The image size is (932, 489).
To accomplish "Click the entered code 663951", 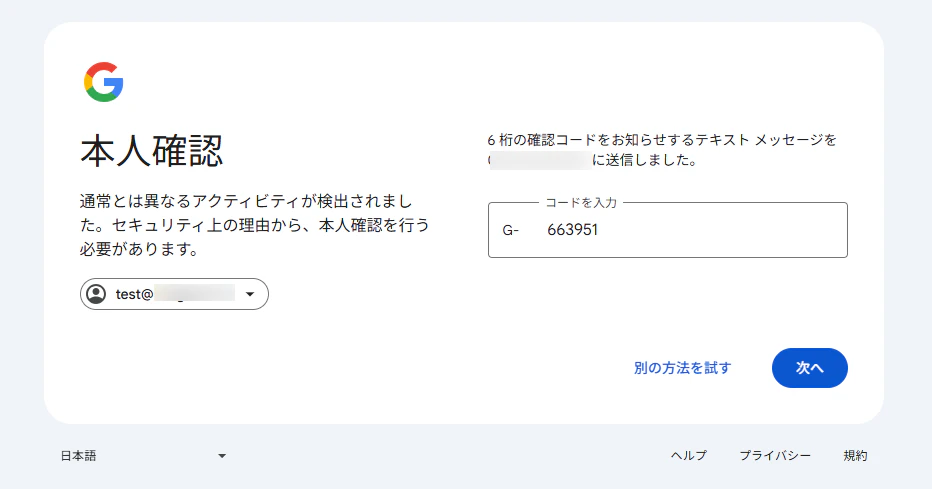I will pos(572,230).
